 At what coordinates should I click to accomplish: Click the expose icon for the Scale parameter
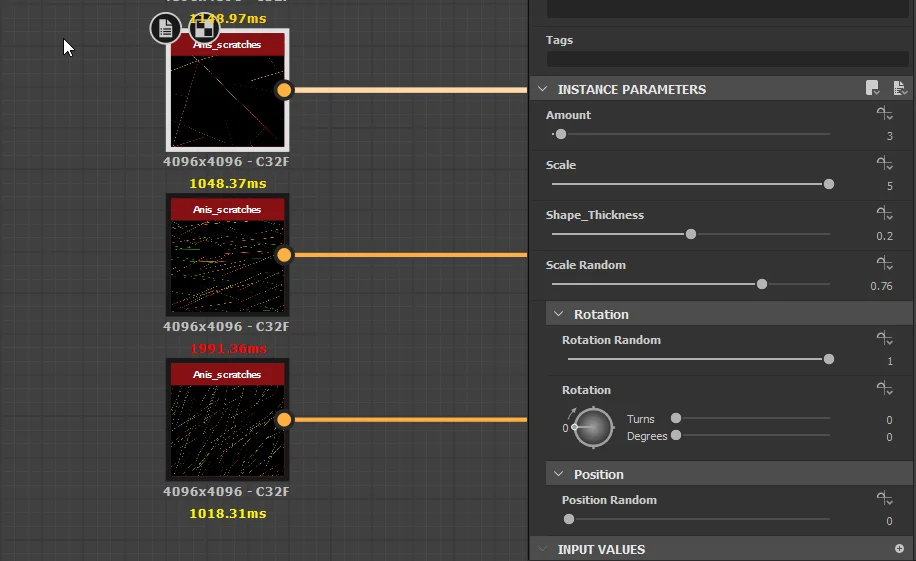point(884,163)
